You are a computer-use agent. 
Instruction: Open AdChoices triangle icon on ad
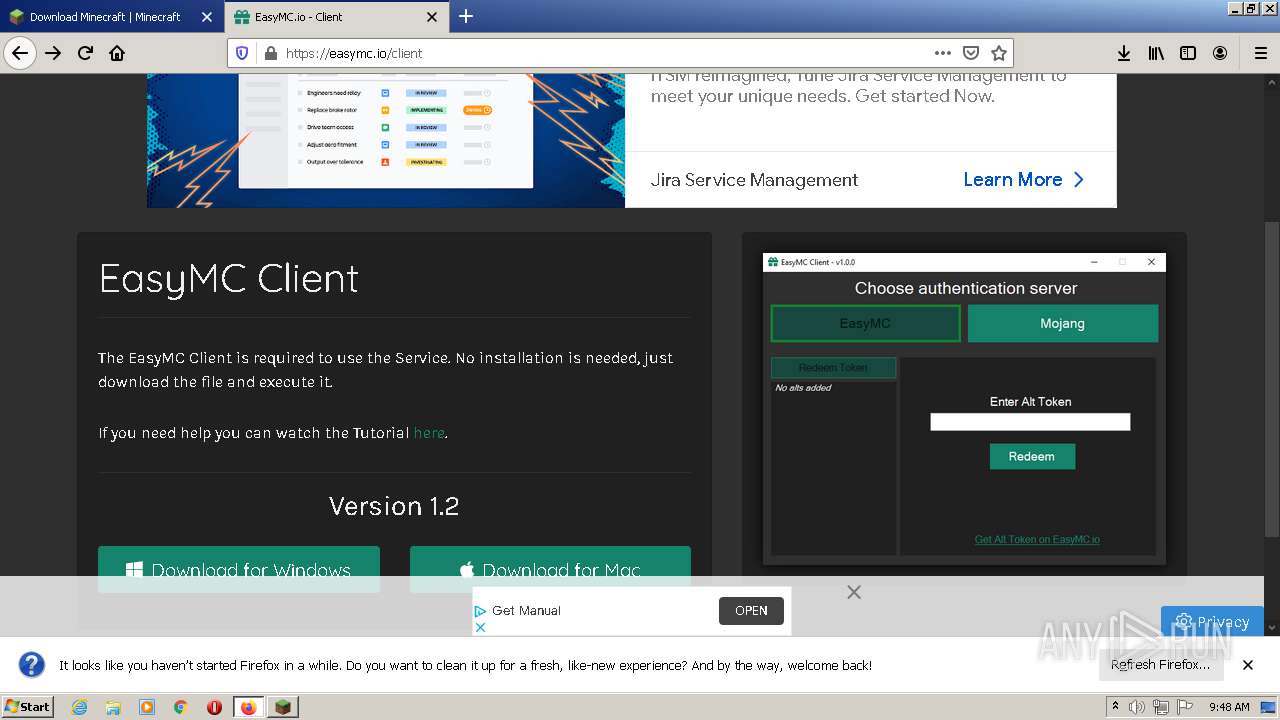pos(480,611)
